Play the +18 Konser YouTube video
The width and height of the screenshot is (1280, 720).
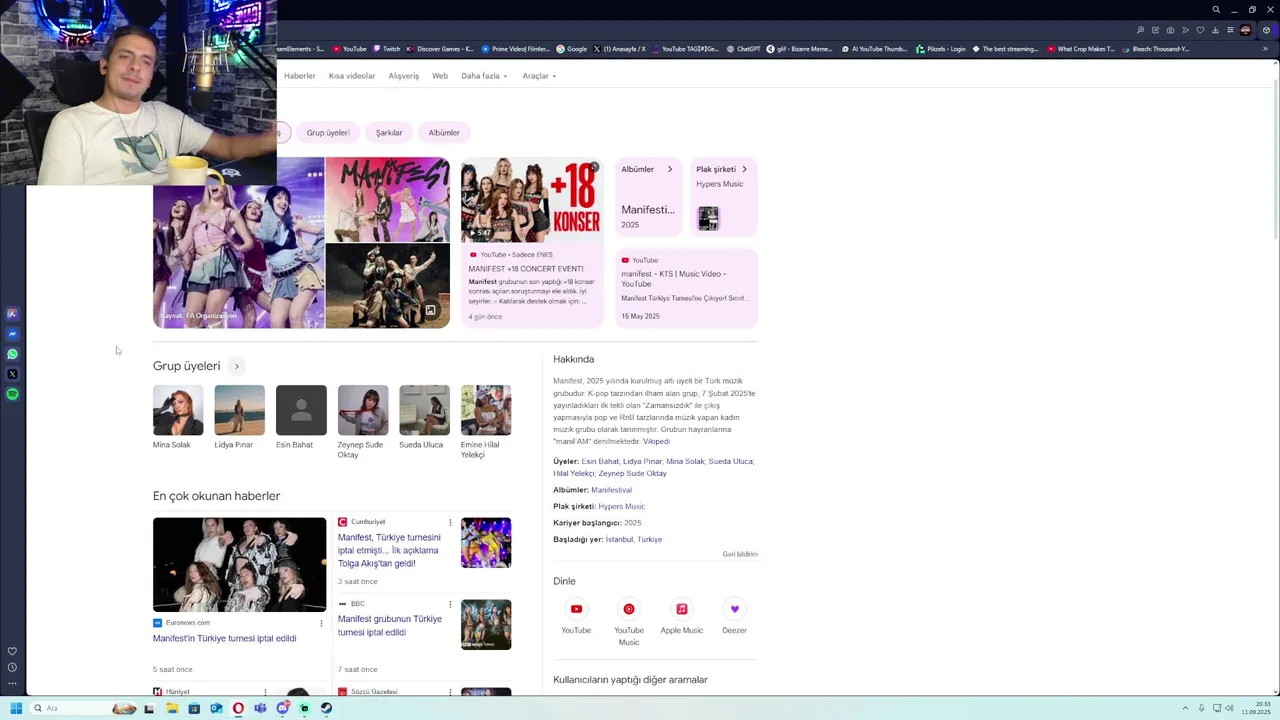pos(531,200)
